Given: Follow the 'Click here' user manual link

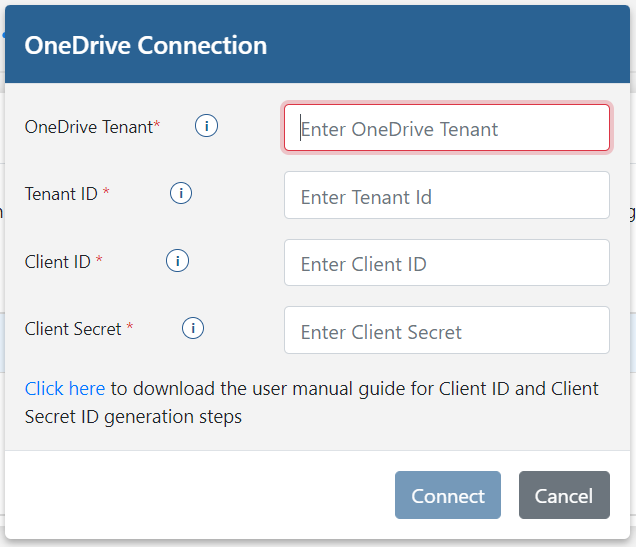Looking at the screenshot, I should (65, 388).
